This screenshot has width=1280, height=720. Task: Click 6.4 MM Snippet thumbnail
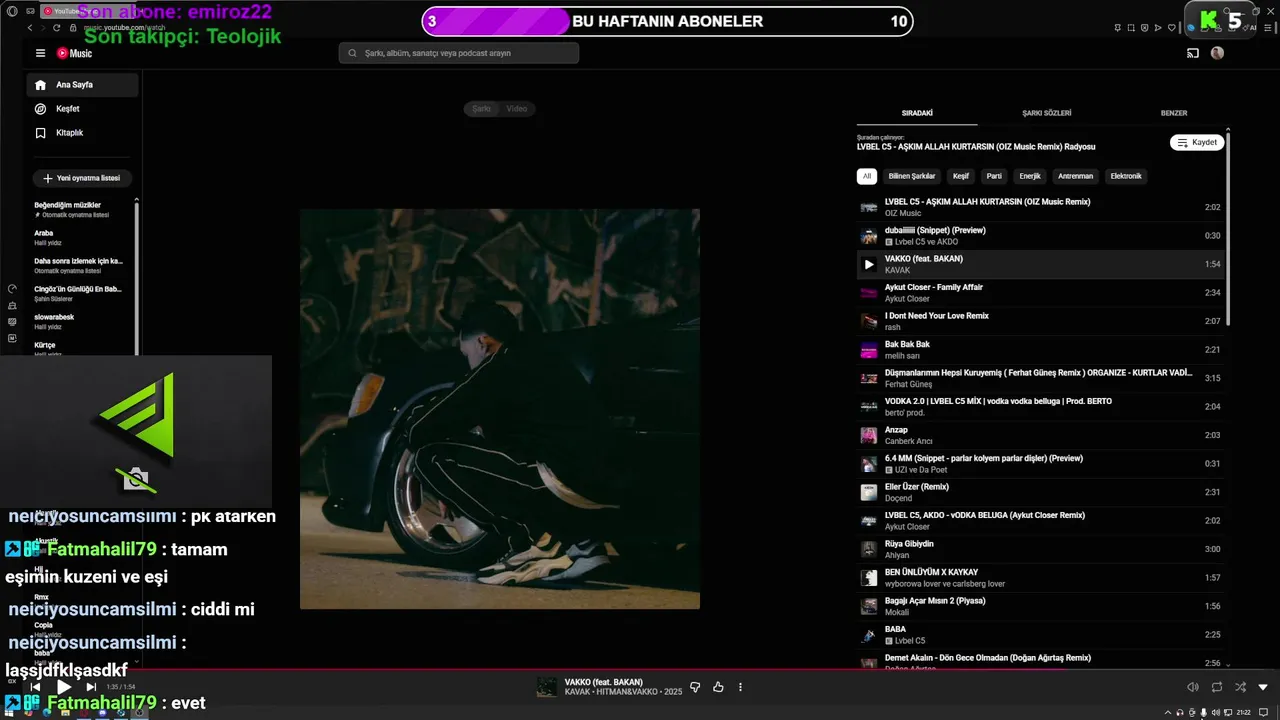(869, 464)
